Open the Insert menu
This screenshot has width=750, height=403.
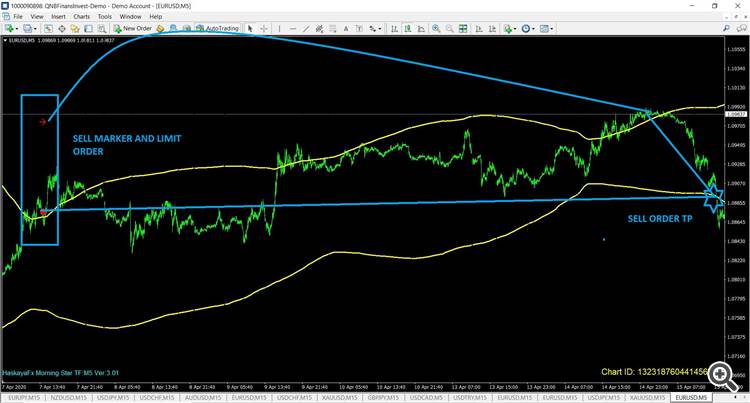[58, 16]
